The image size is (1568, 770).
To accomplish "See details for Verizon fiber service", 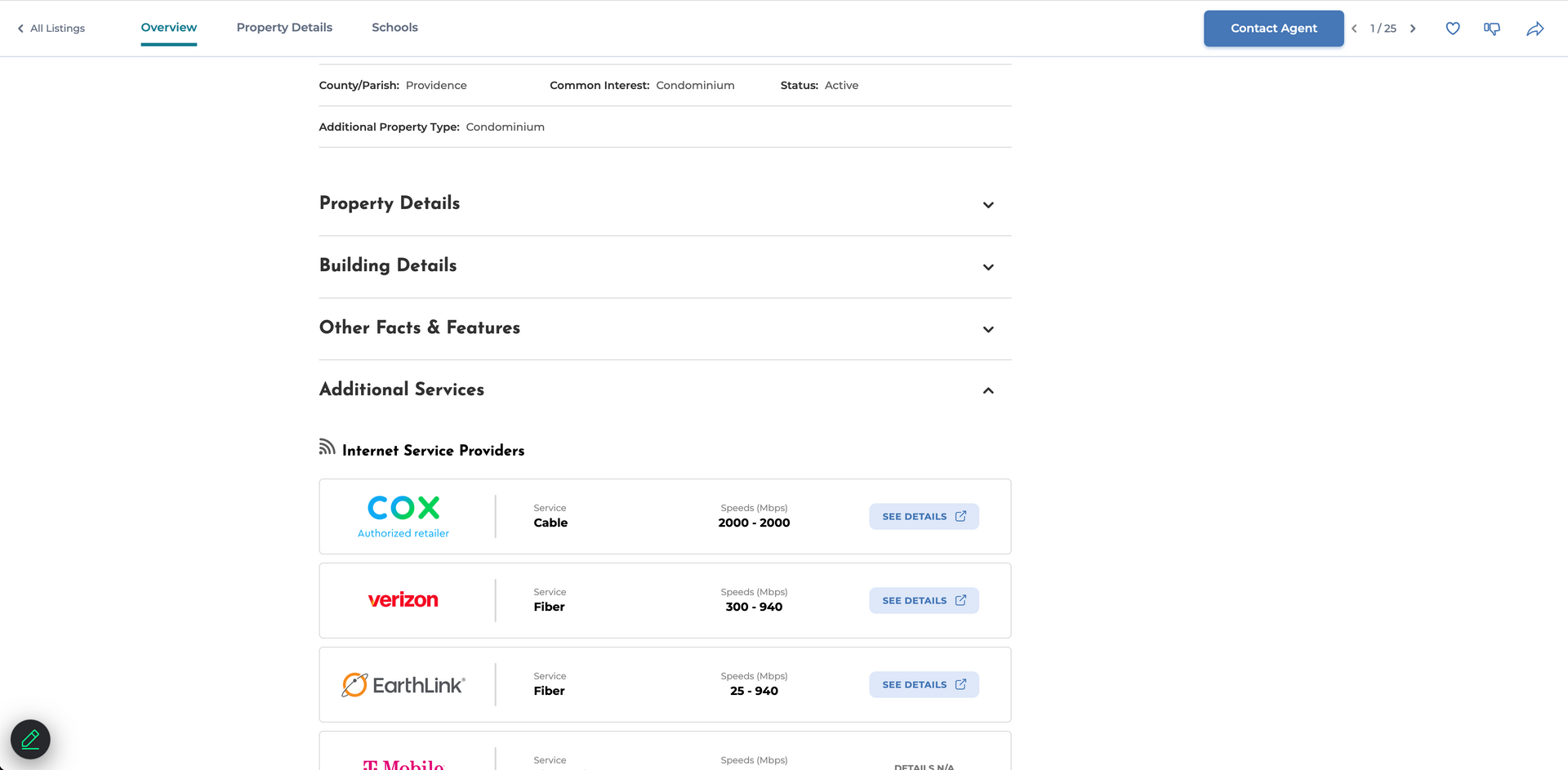I will [x=924, y=600].
